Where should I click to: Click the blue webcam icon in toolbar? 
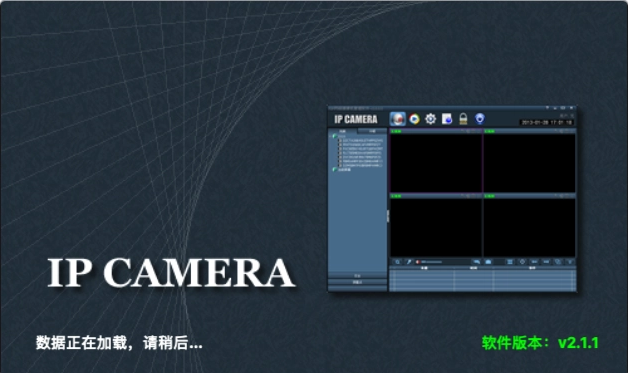tap(479, 119)
